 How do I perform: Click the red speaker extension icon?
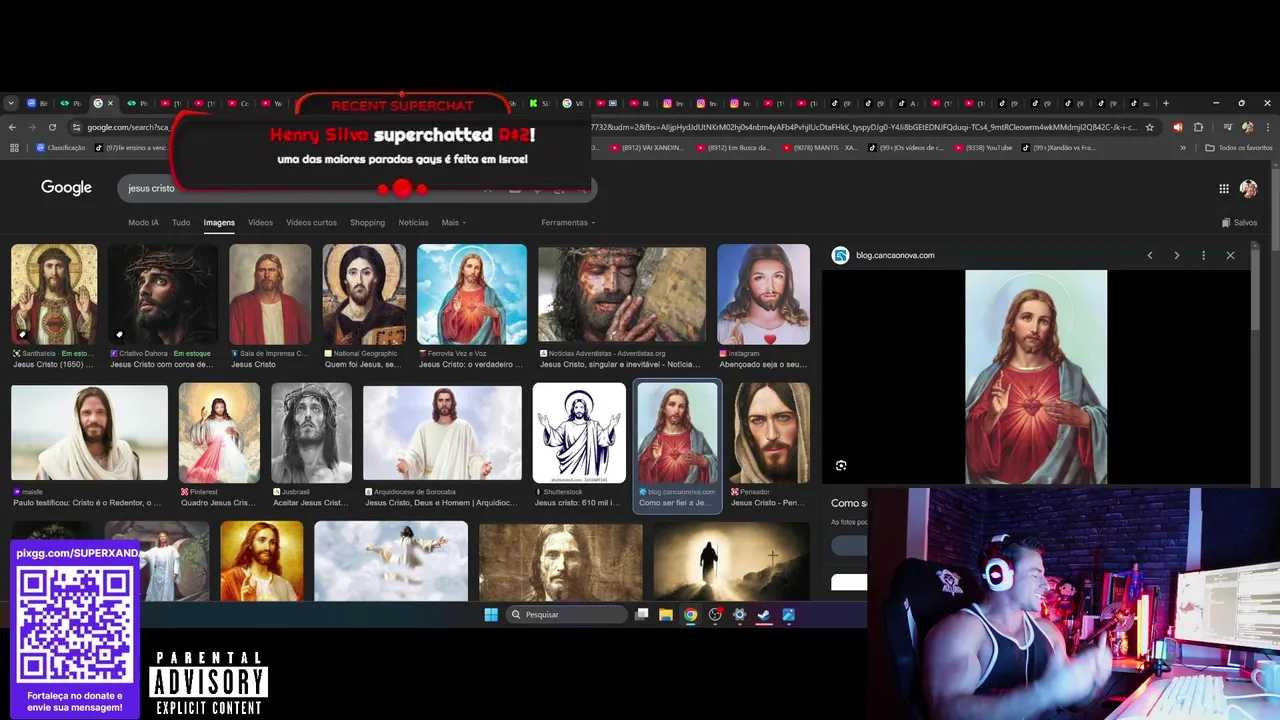(1177, 127)
